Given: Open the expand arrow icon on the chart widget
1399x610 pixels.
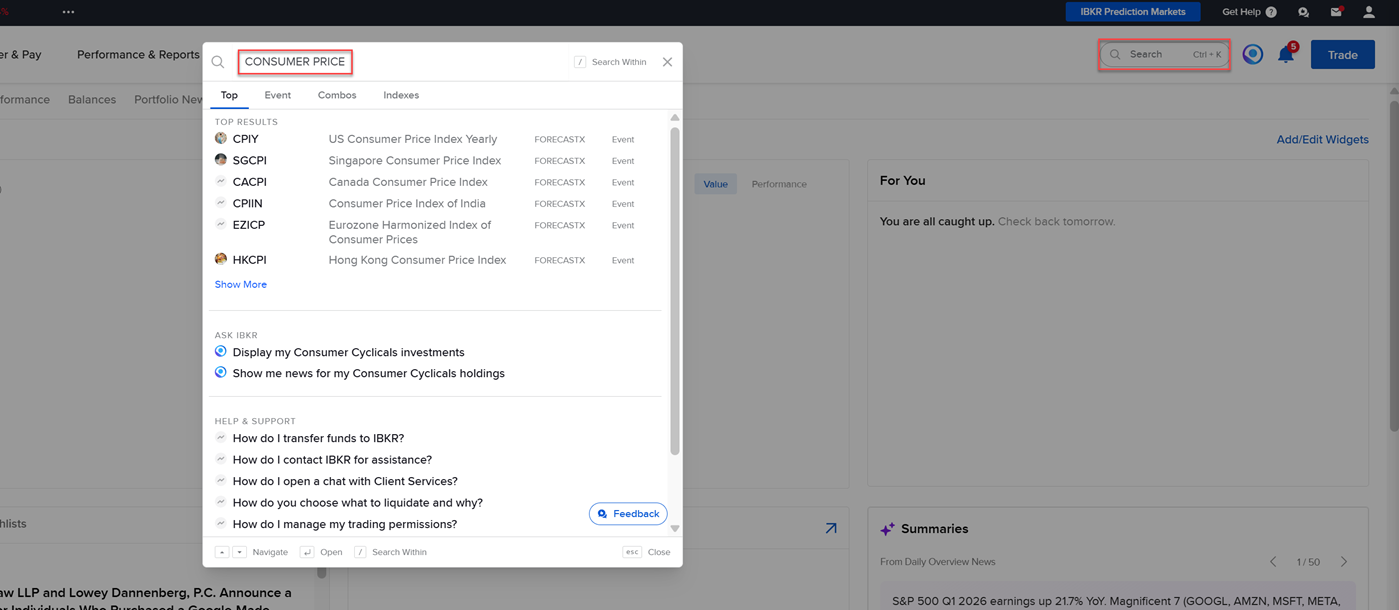Looking at the screenshot, I should click(x=831, y=528).
